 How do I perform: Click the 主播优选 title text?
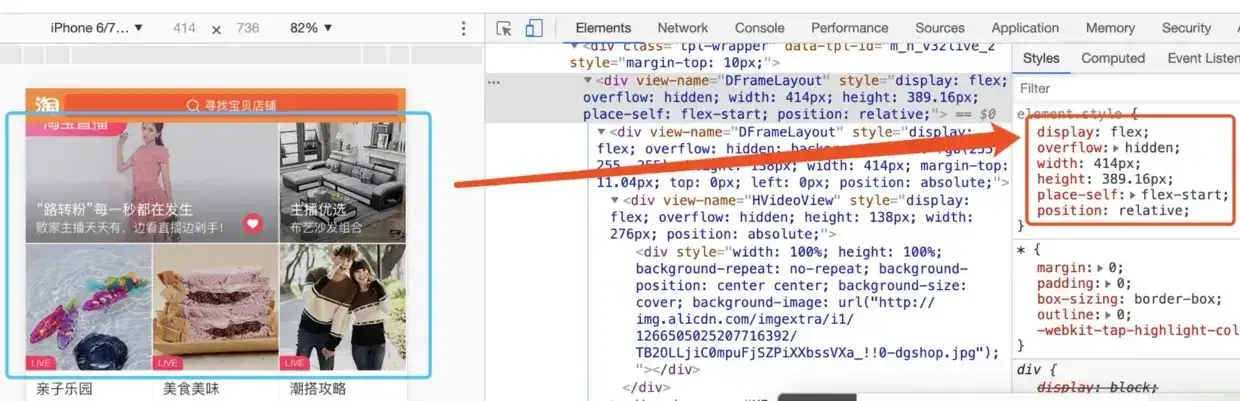[x=318, y=210]
